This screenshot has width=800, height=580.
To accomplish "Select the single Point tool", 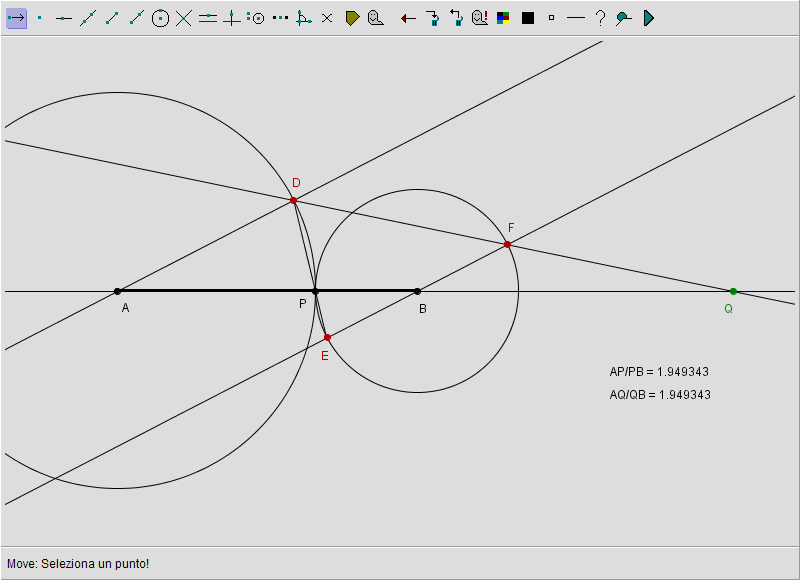I will pyautogui.click(x=40, y=18).
